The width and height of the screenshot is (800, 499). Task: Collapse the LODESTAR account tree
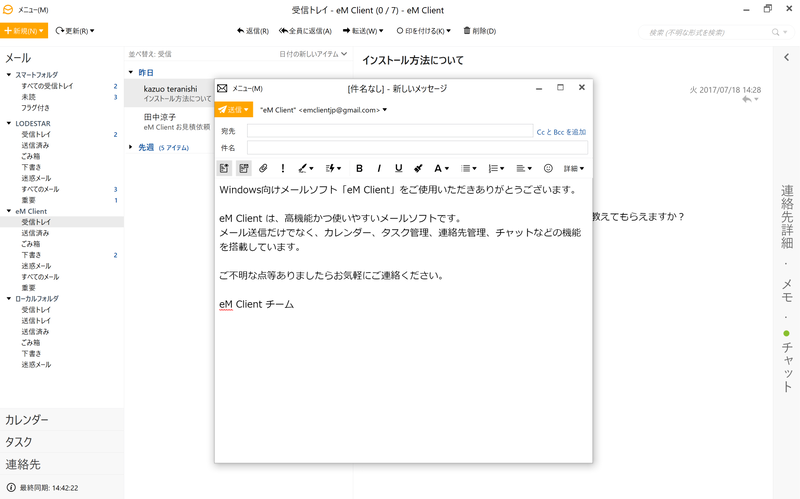click(9, 123)
